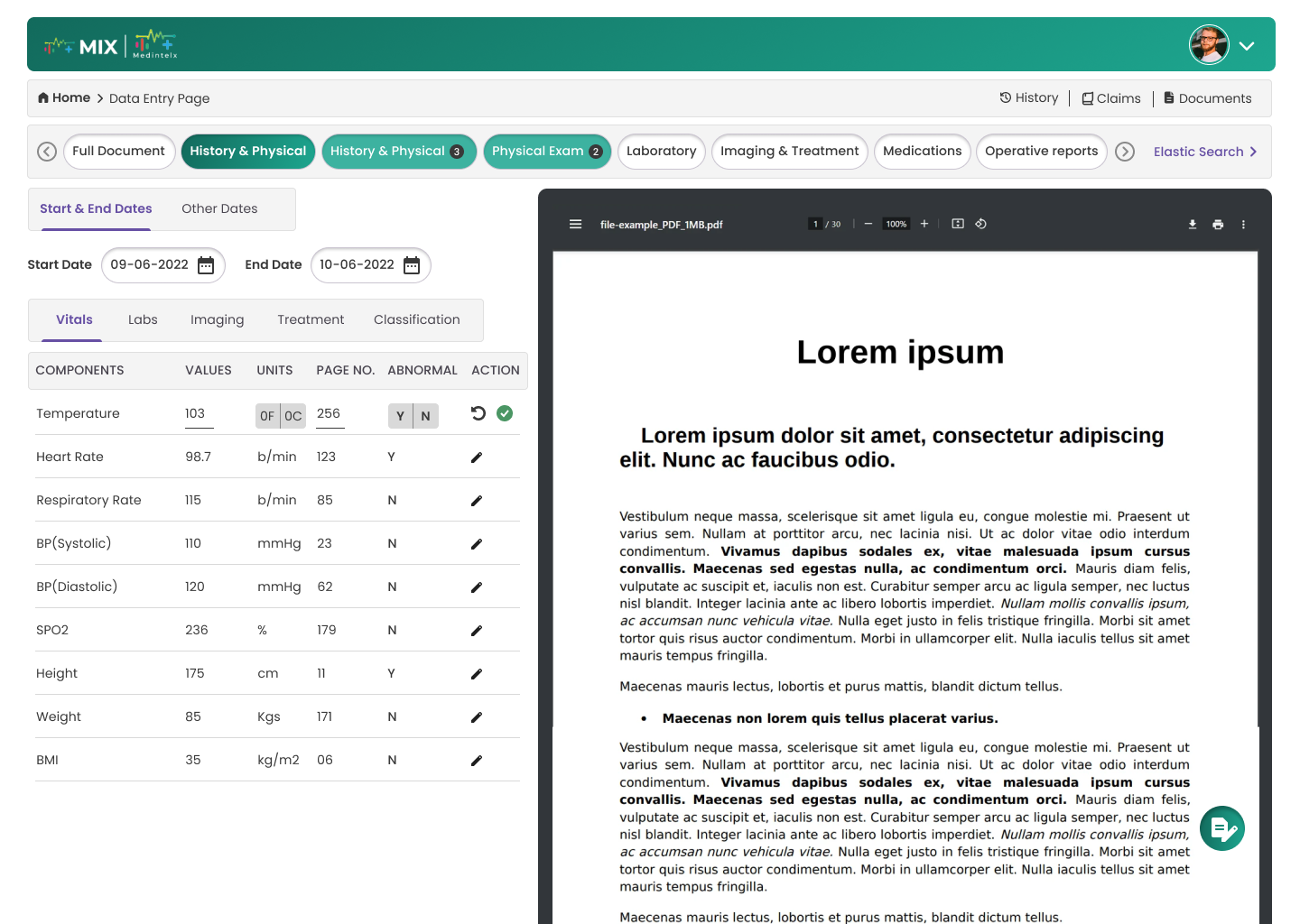Select the Laboratory section button
The height and width of the screenshot is (924, 1300).
(661, 152)
